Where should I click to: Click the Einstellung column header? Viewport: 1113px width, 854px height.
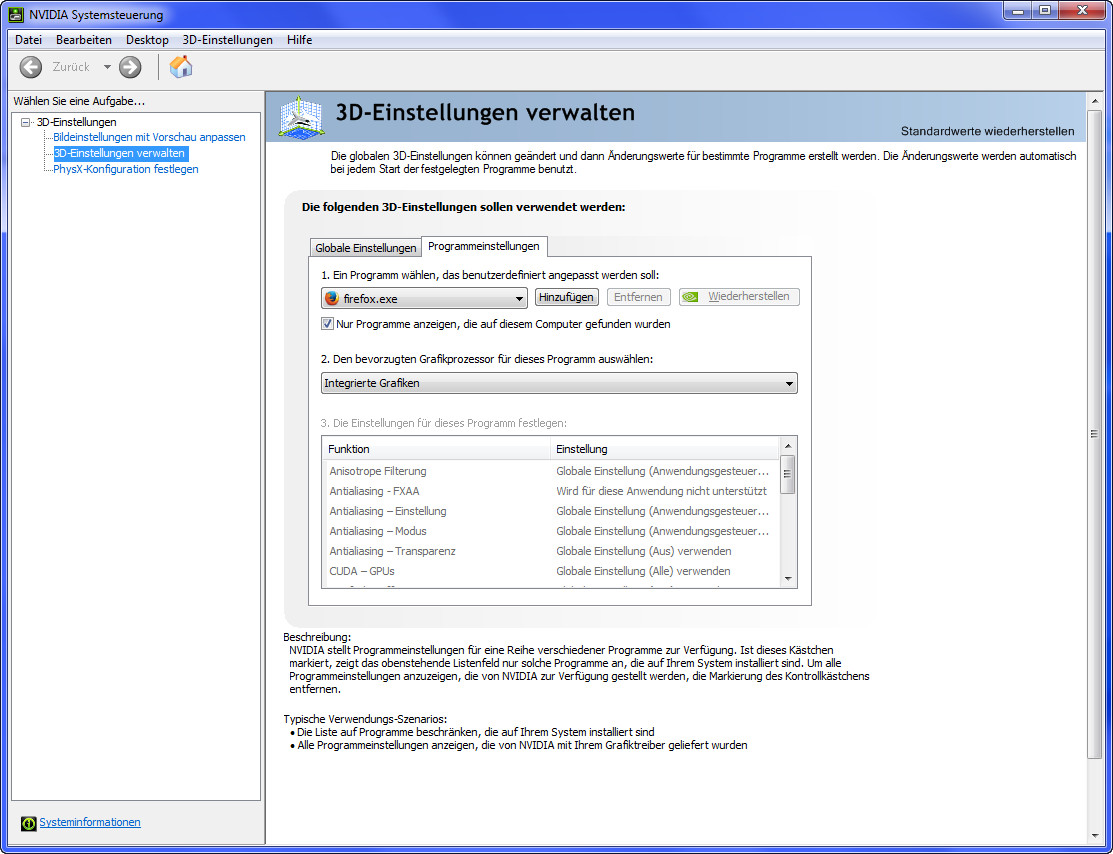[x=664, y=449]
